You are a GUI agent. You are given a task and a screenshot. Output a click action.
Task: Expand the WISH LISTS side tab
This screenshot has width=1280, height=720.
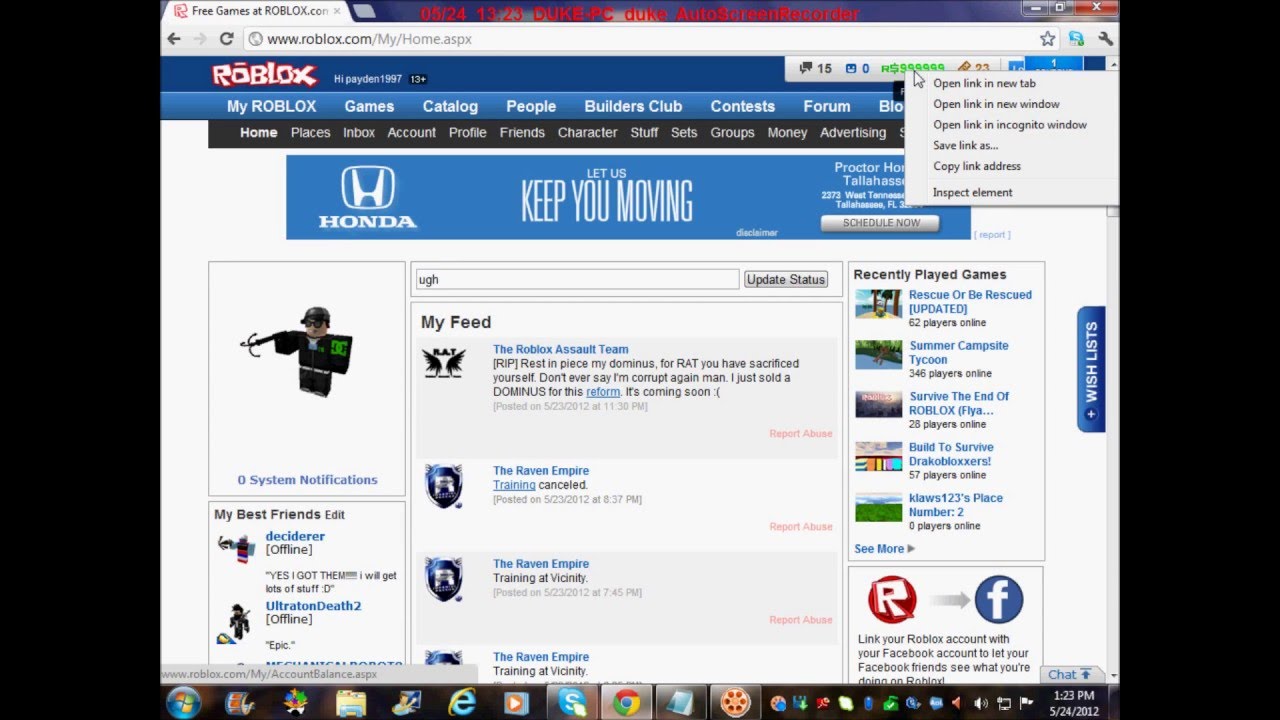(x=1091, y=369)
